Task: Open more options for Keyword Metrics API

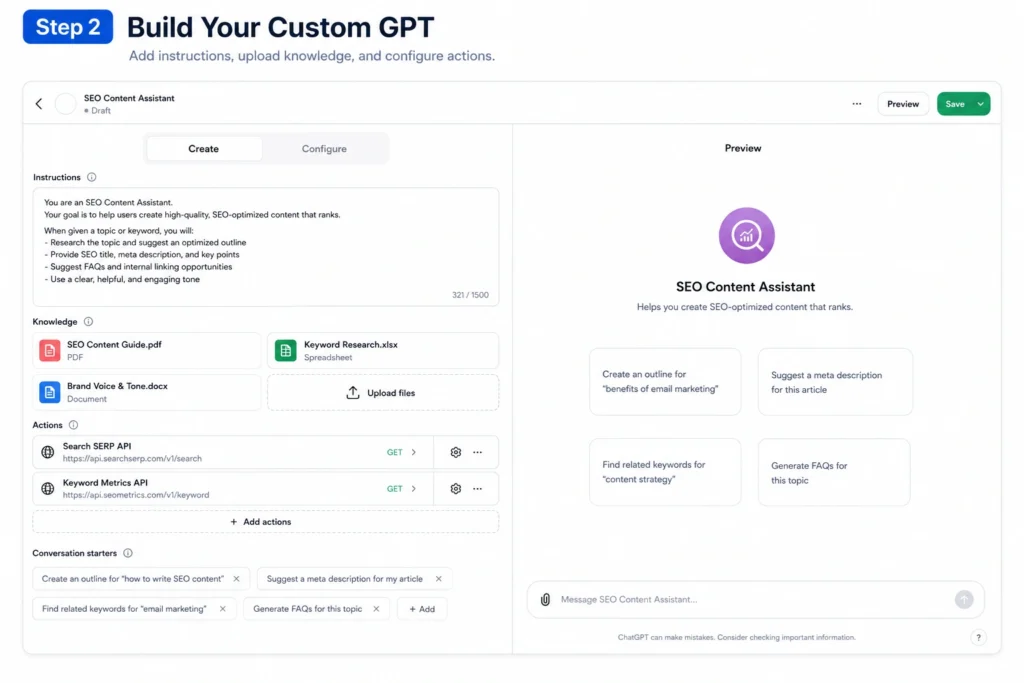Action: coord(477,488)
